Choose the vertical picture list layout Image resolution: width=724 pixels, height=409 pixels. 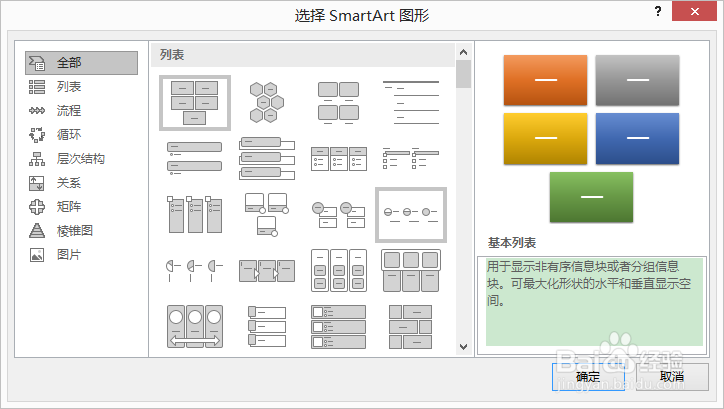(x=267, y=326)
